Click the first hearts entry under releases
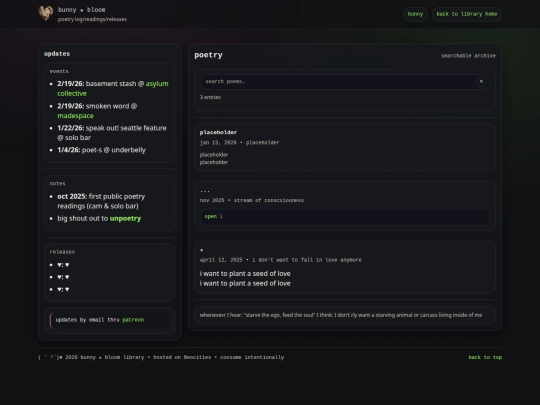The width and height of the screenshot is (540, 405). [63, 265]
